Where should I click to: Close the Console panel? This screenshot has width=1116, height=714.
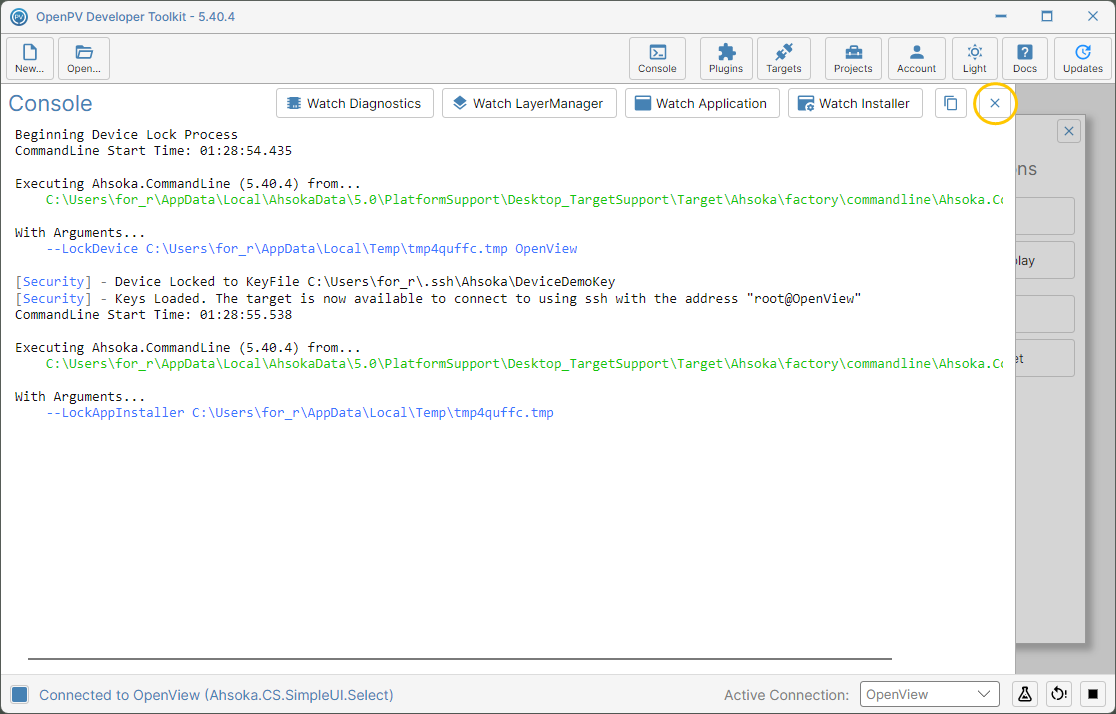994,103
